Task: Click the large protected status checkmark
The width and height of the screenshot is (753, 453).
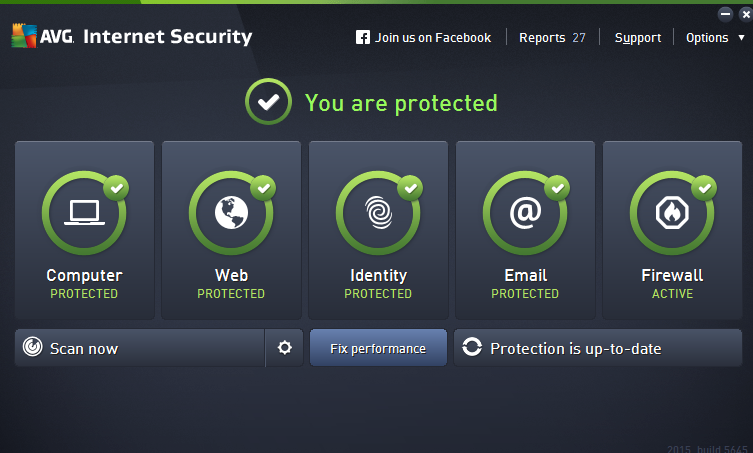Action: (267, 103)
